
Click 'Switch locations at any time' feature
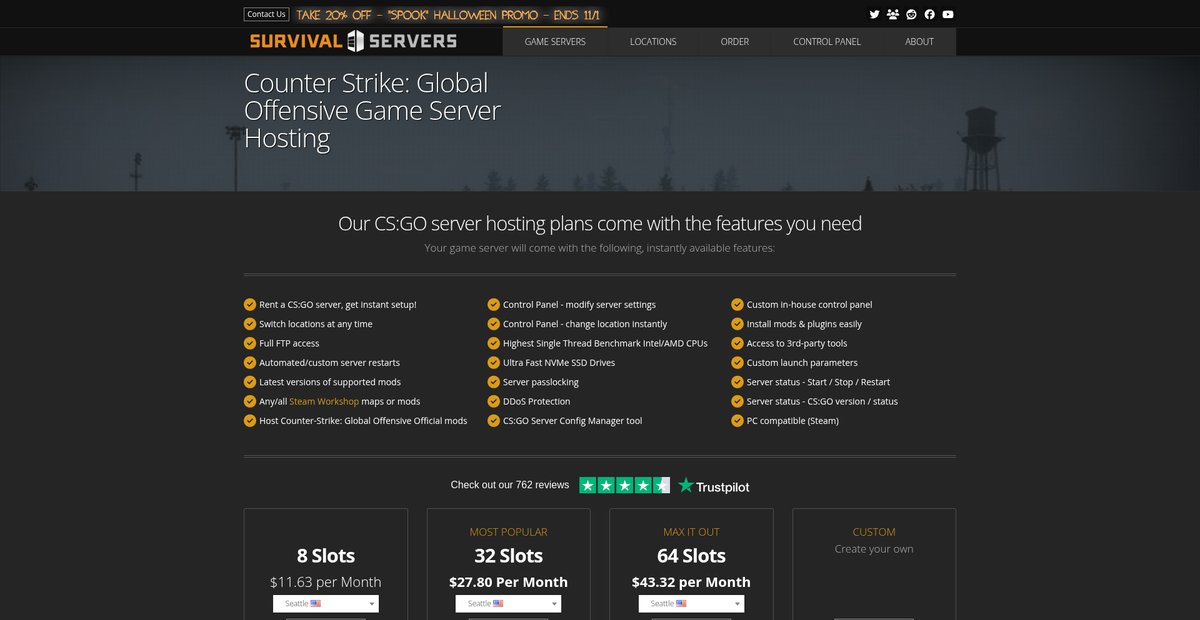[x=316, y=324]
